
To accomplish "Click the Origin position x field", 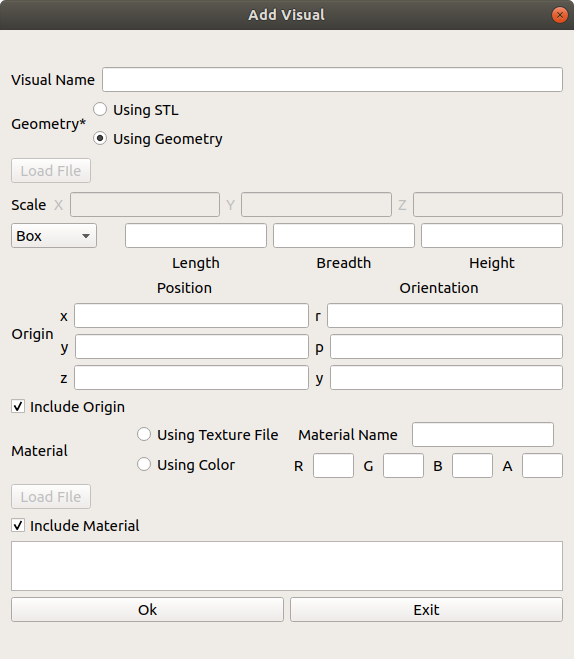I will tap(192, 316).
